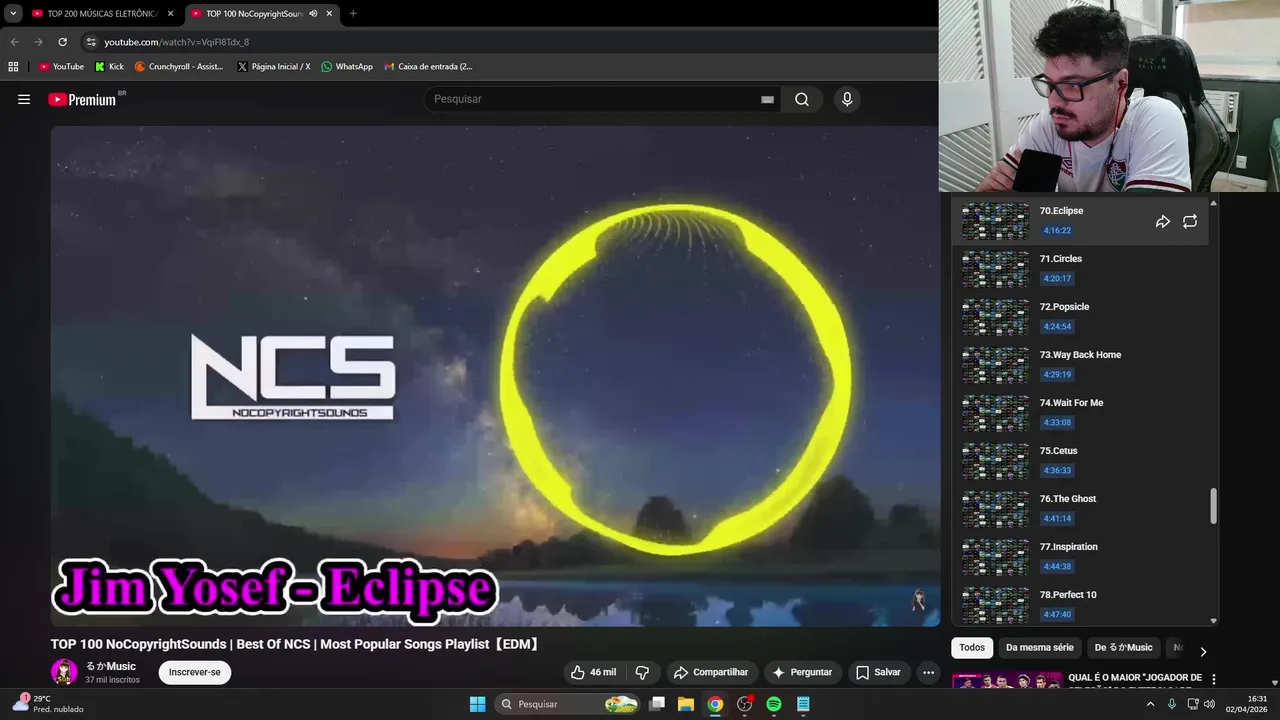Open volume control in system tray

tap(1211, 704)
